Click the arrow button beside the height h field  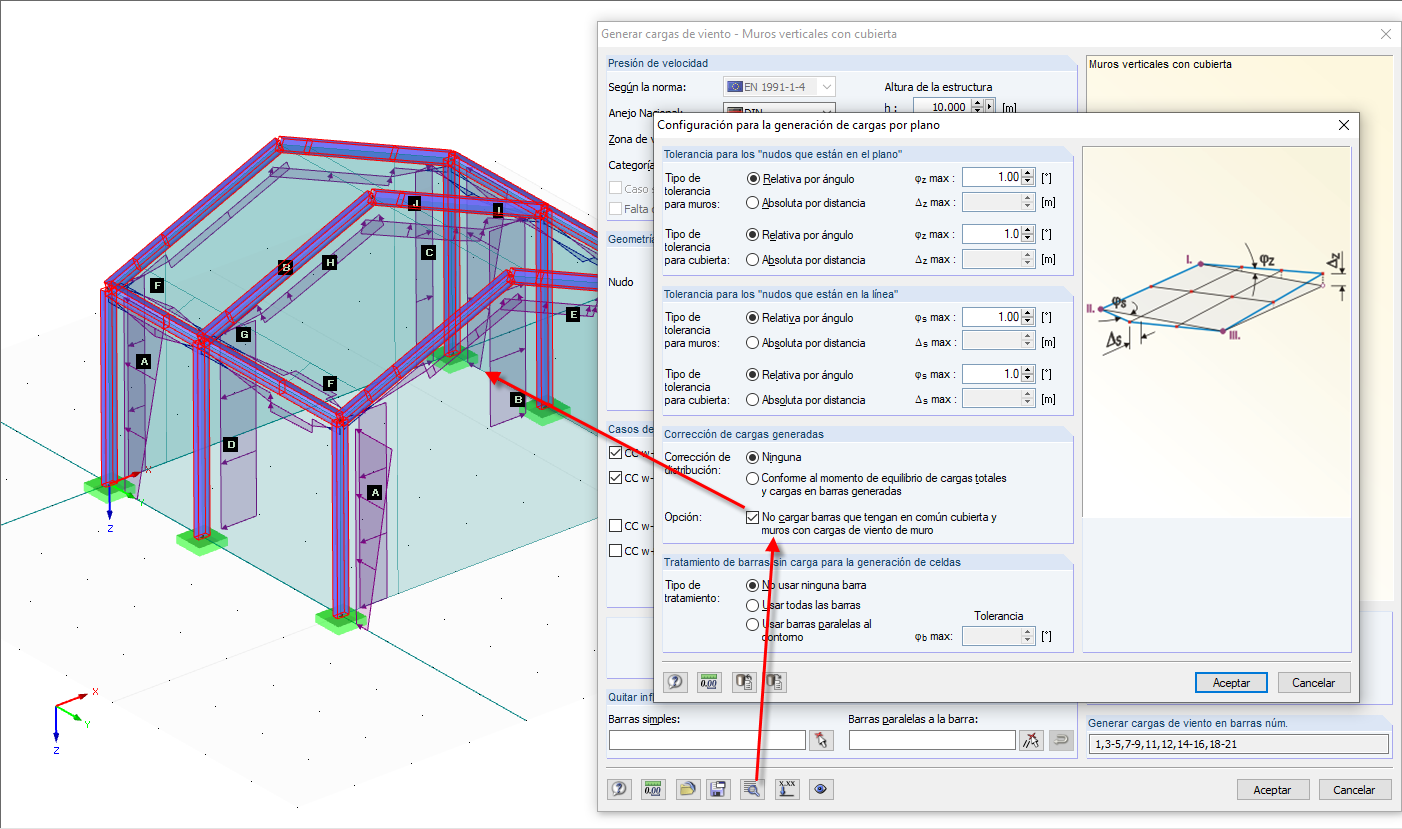point(990,107)
